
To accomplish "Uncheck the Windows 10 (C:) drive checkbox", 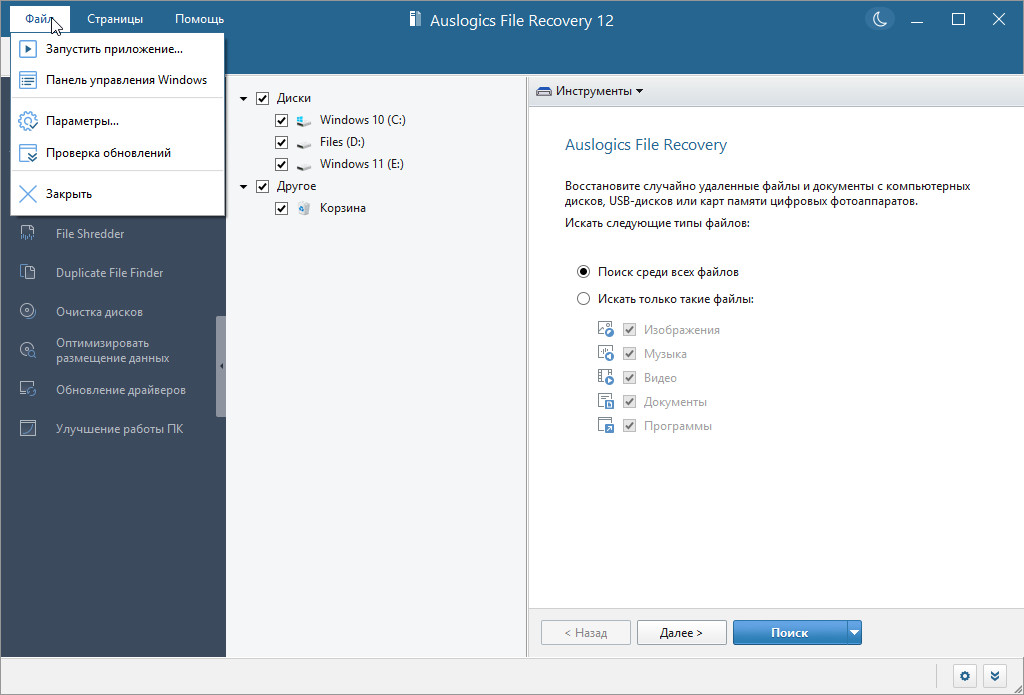I will click(282, 120).
